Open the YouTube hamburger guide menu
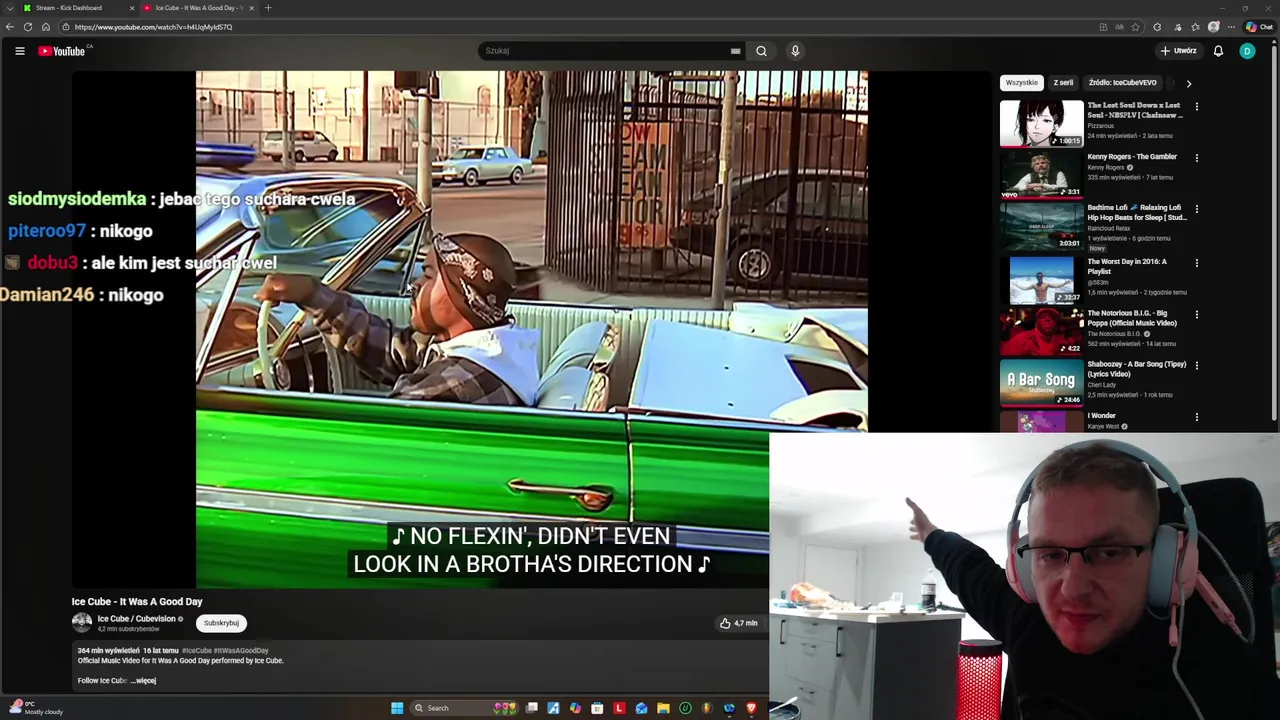 point(19,51)
